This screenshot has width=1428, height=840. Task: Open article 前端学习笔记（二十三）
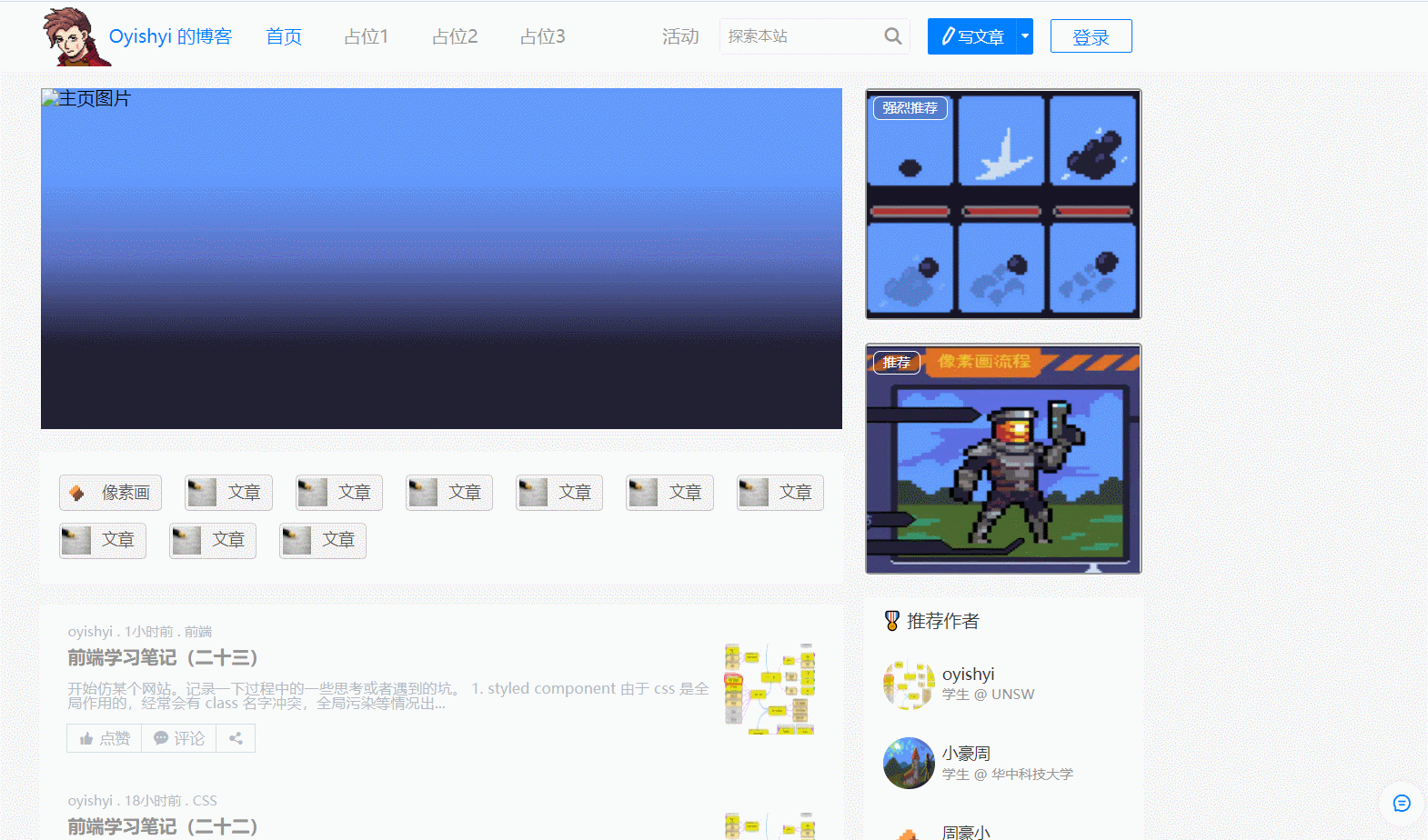163,657
